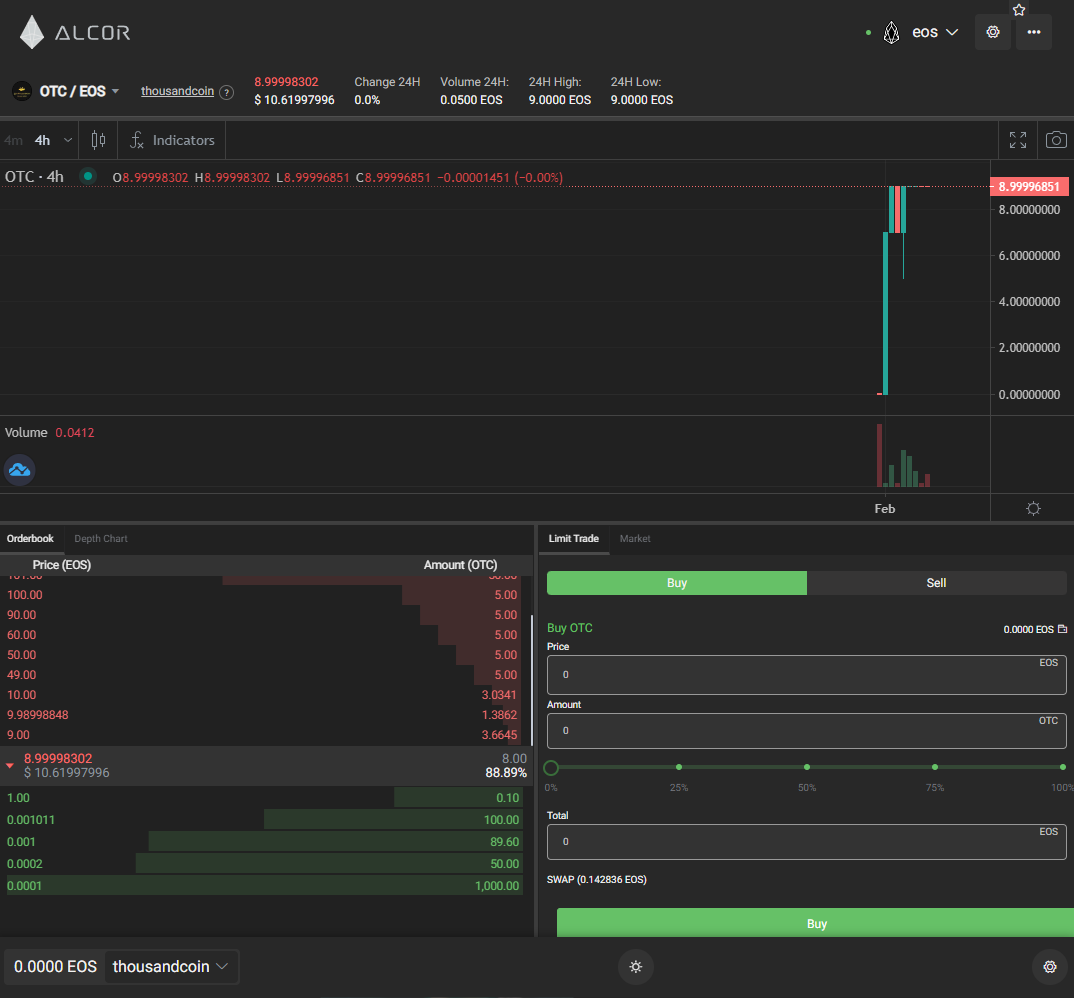Switch to the Depth Chart tab
1074x998 pixels.
[101, 538]
